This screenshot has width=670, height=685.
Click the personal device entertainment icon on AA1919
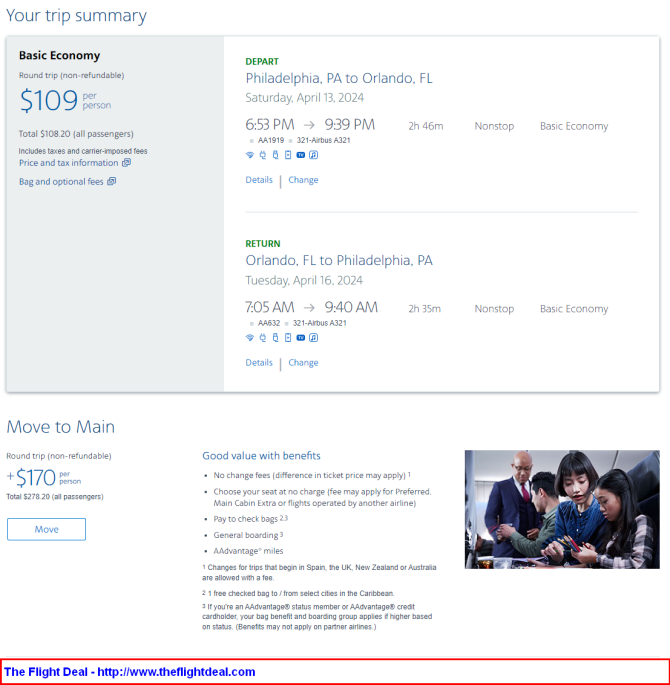point(288,155)
